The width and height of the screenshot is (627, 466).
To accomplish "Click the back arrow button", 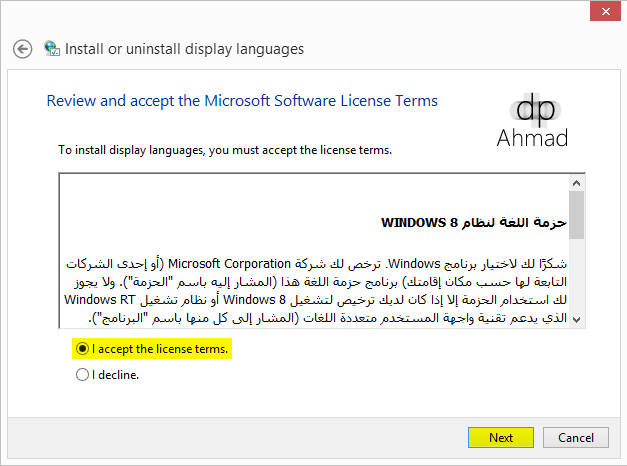I will point(23,48).
